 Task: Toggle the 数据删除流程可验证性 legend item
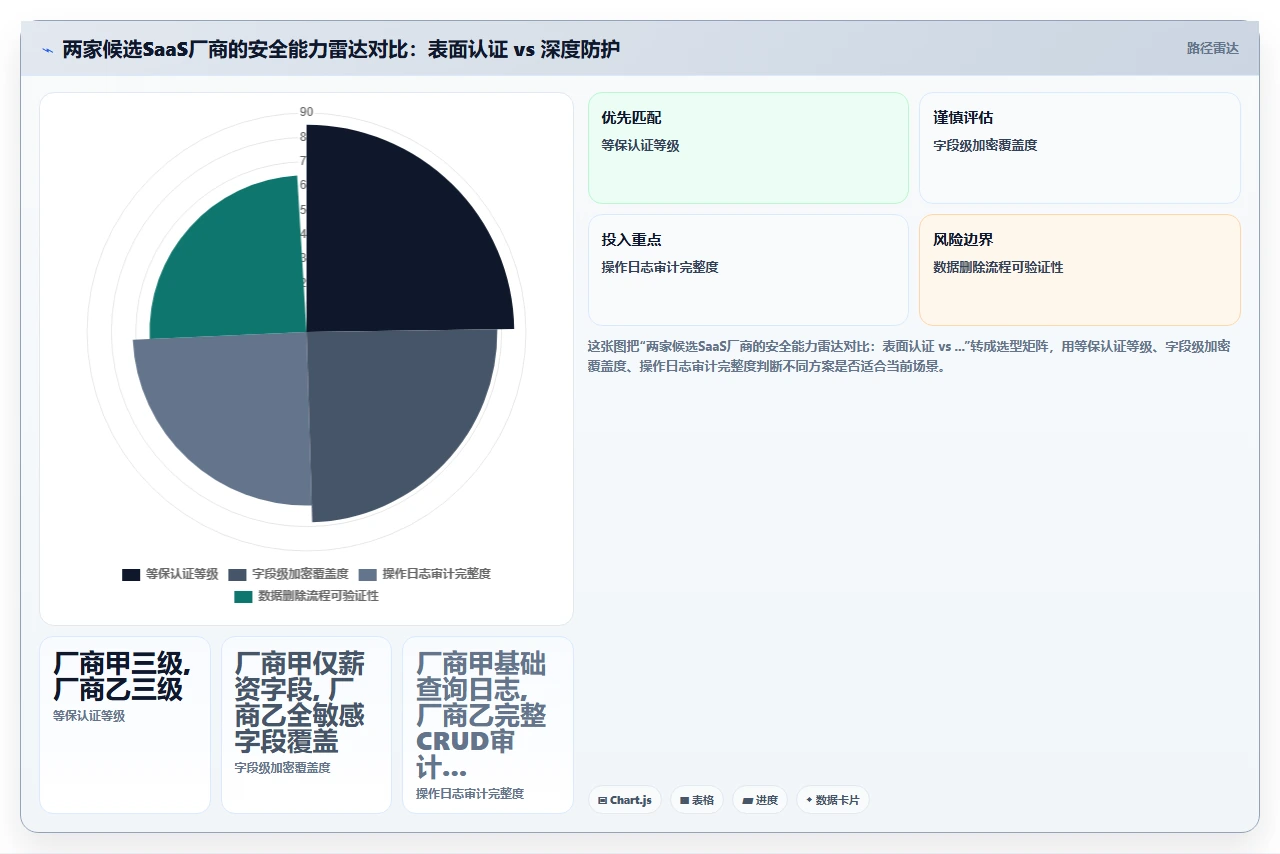[x=306, y=596]
